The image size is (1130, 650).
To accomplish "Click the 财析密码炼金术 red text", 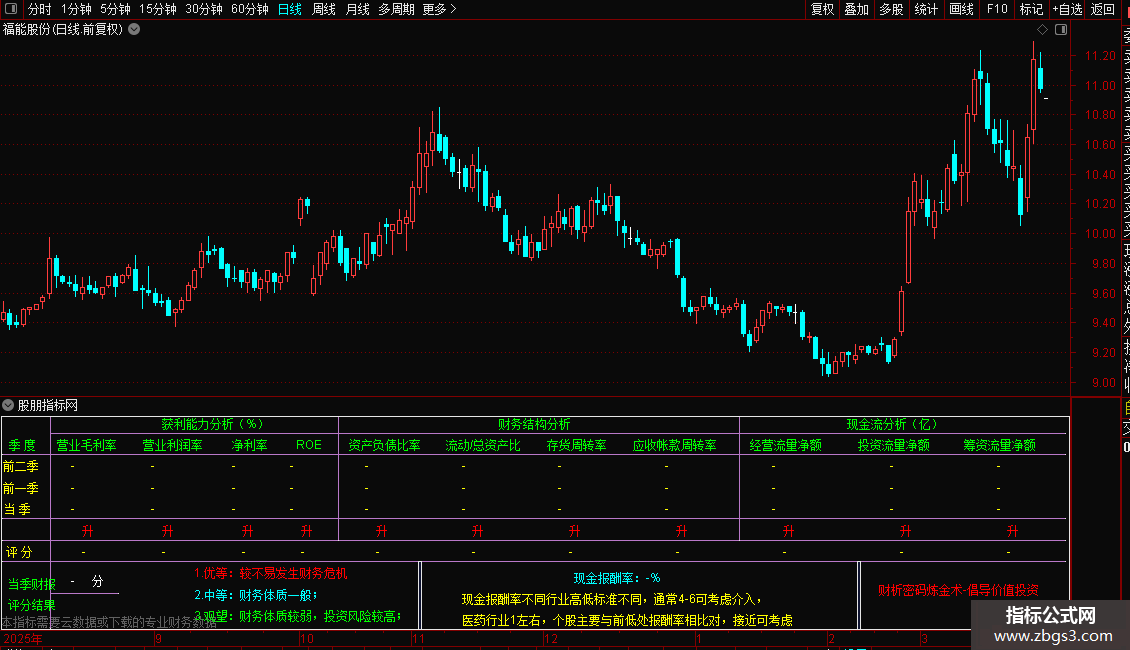I will [x=958, y=590].
